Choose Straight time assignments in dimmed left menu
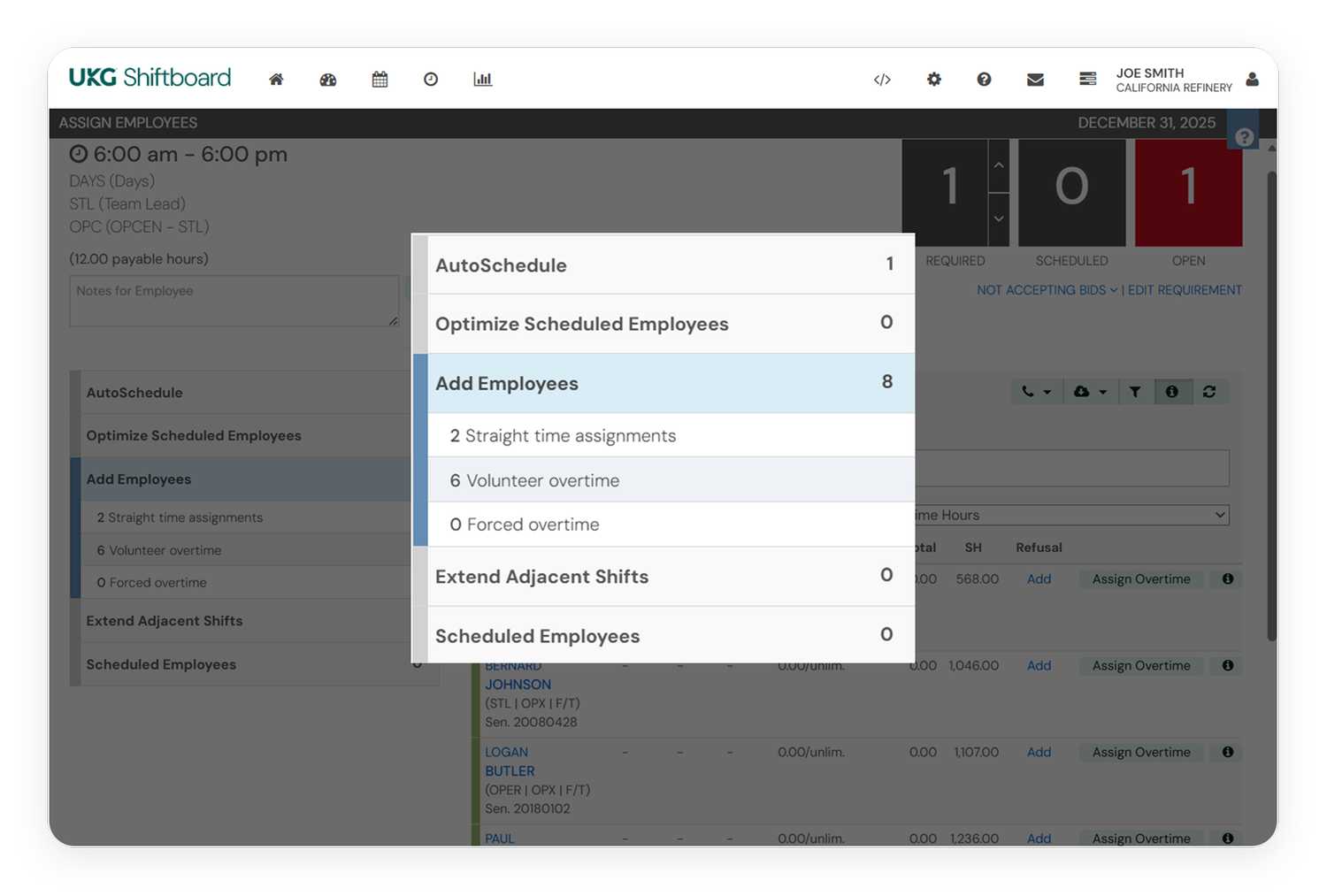Screen dimensions: 1327x896 (x=246, y=517)
